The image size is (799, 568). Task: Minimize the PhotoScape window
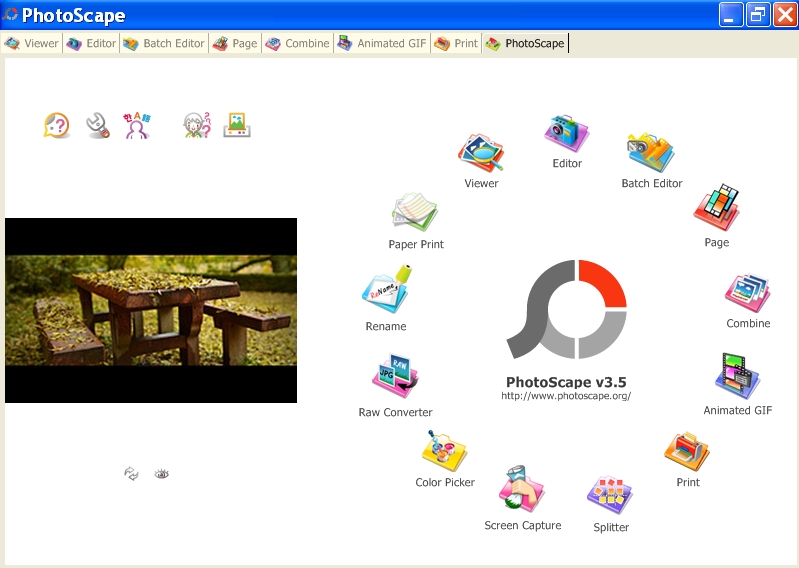pos(730,15)
